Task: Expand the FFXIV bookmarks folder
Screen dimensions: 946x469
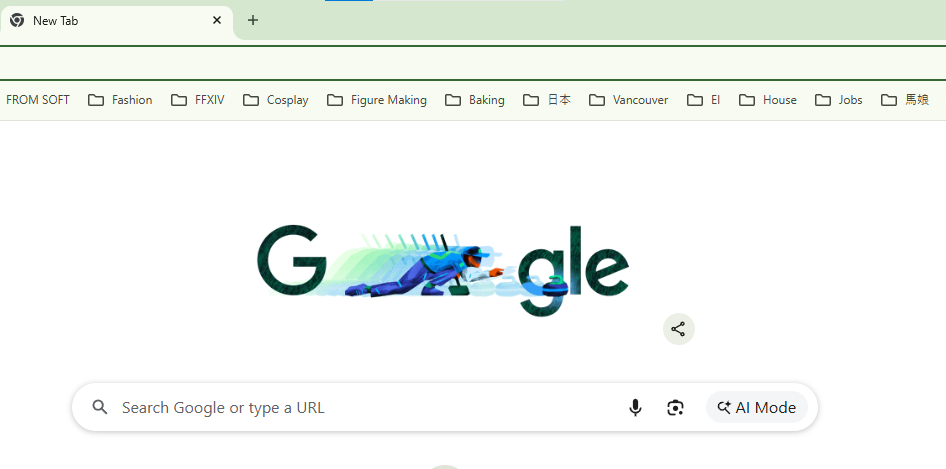Action: click(197, 100)
